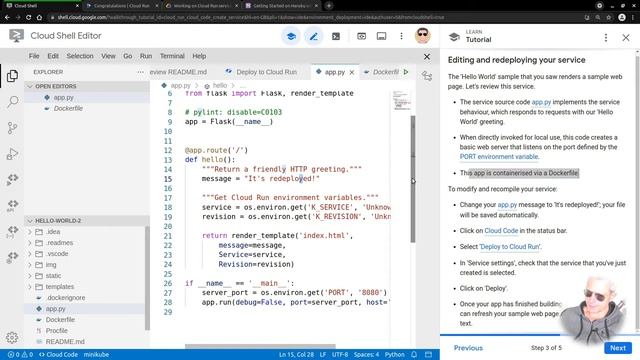Screen dimensions: 640x360
Task: Select Python language mode in status bar
Action: click(x=395, y=354)
